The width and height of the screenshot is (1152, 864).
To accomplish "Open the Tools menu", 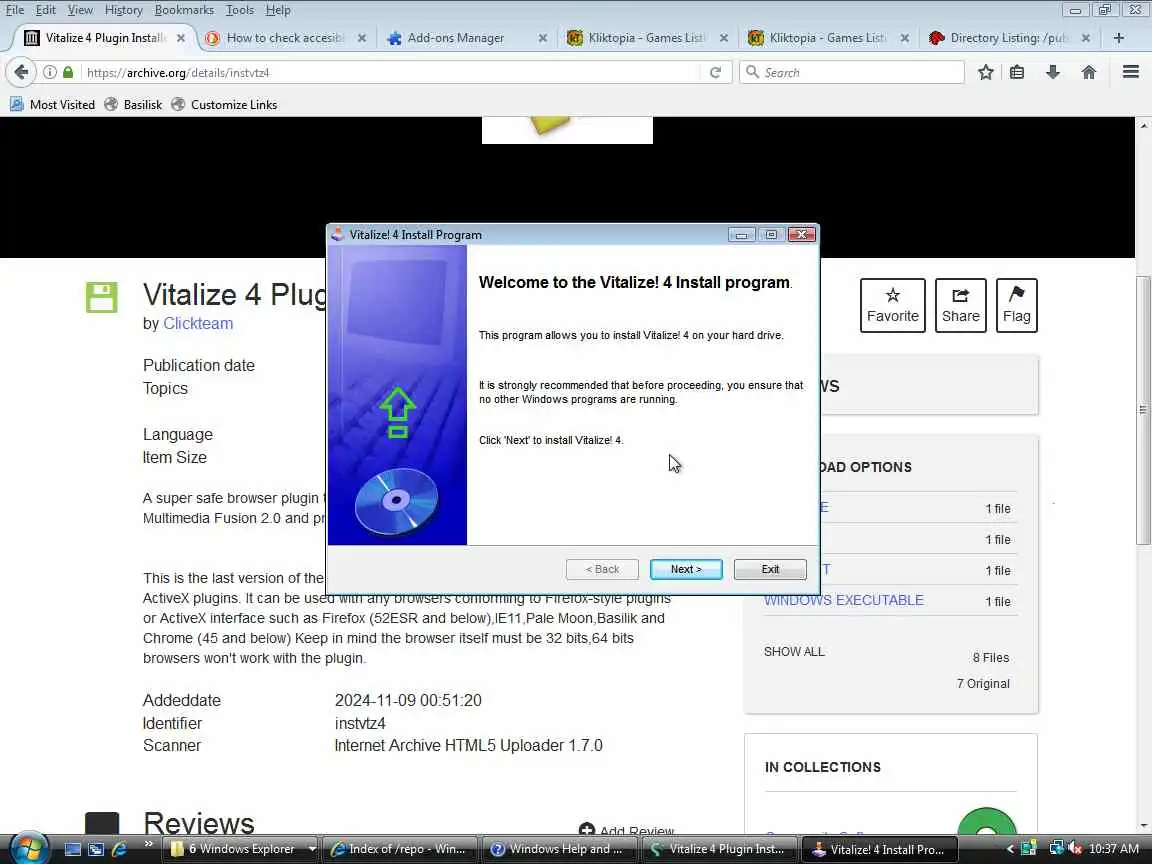I will pos(240,10).
